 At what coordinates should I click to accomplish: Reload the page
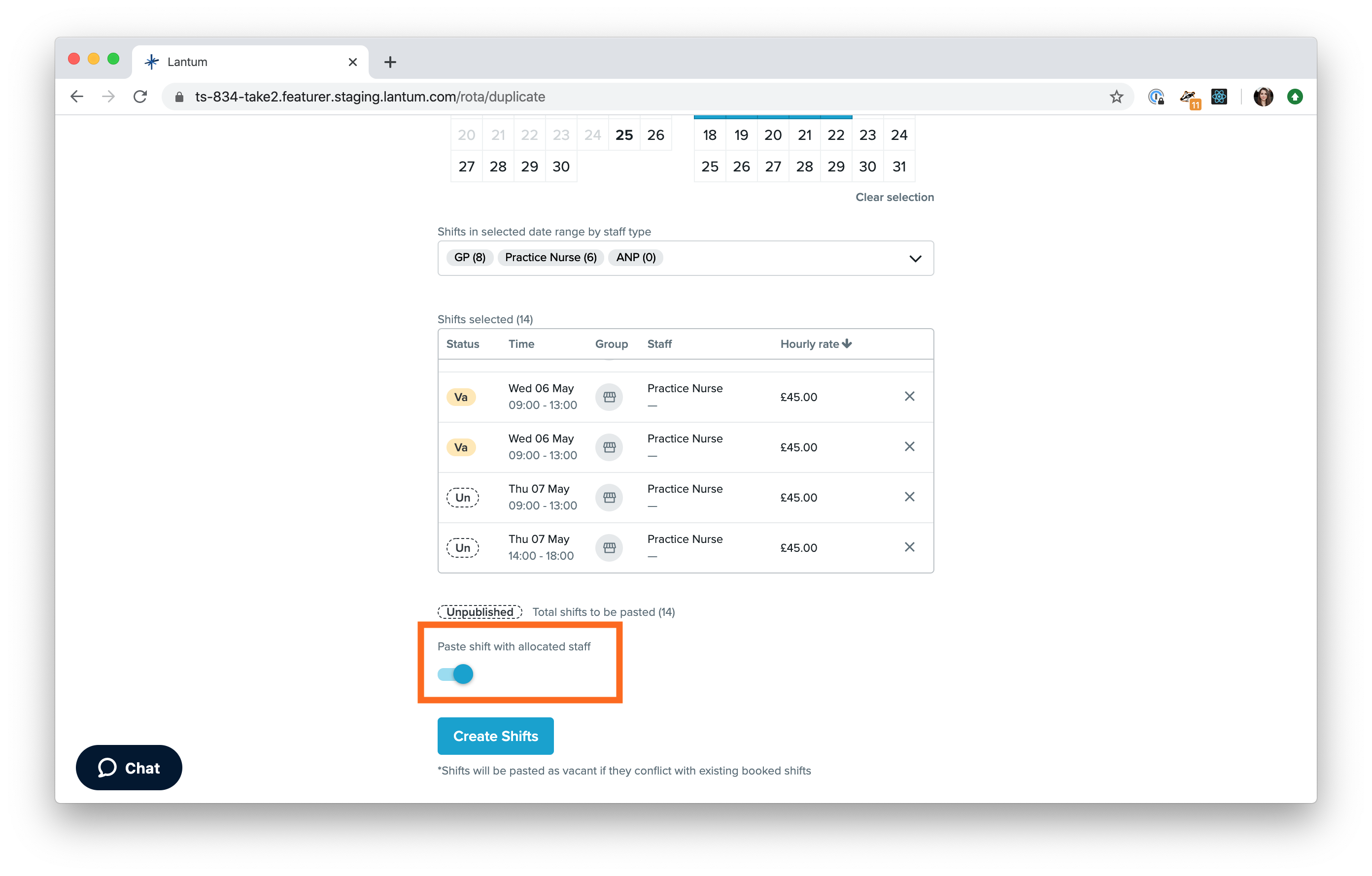click(140, 96)
